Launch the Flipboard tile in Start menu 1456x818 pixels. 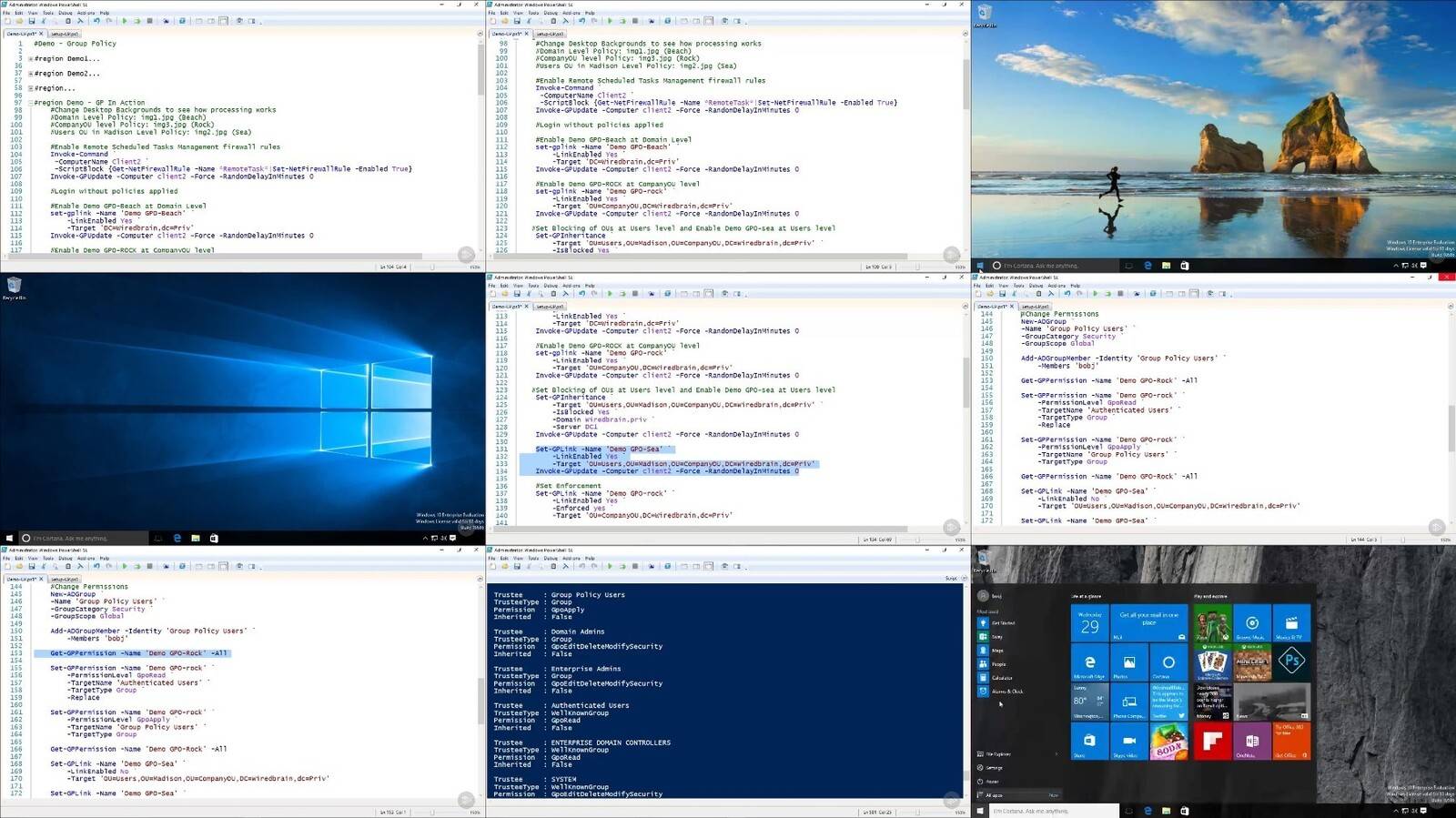pos(1210,742)
